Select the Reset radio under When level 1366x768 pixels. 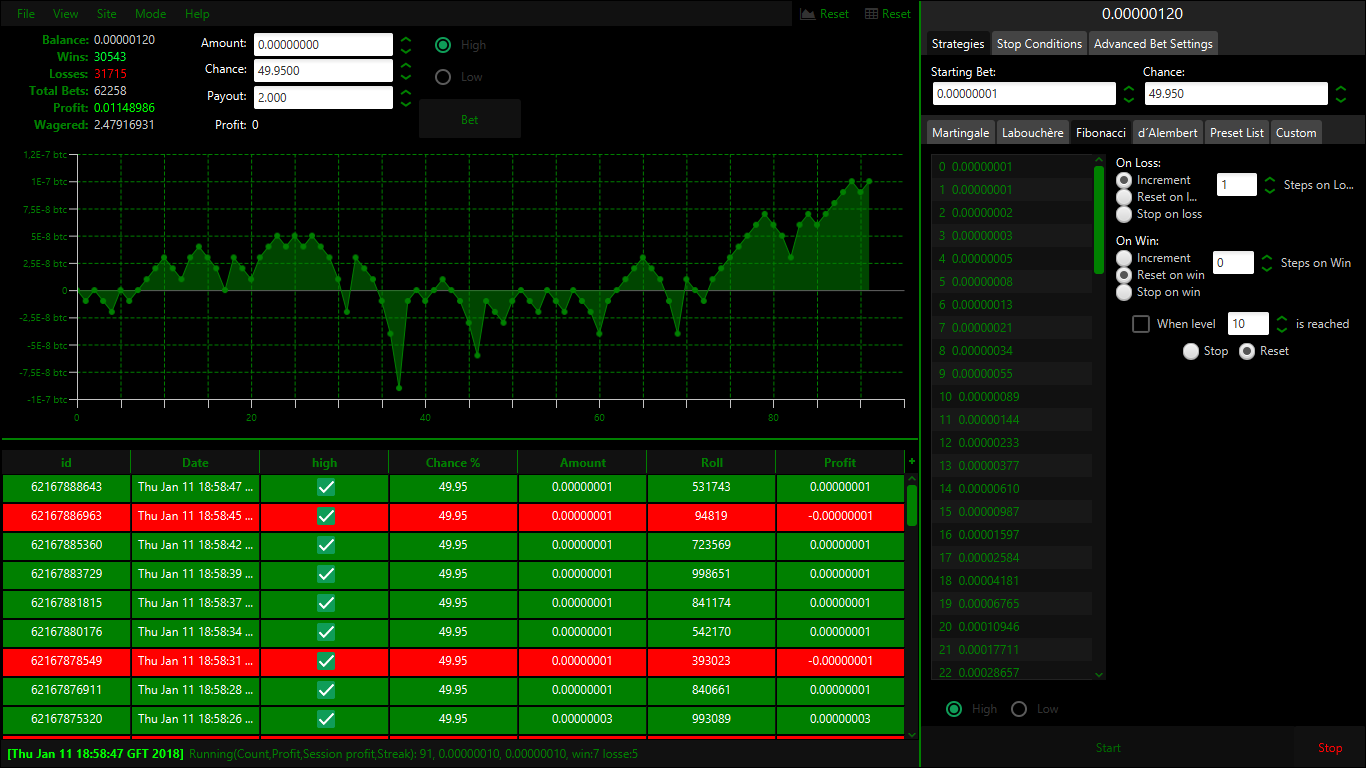tap(1247, 351)
